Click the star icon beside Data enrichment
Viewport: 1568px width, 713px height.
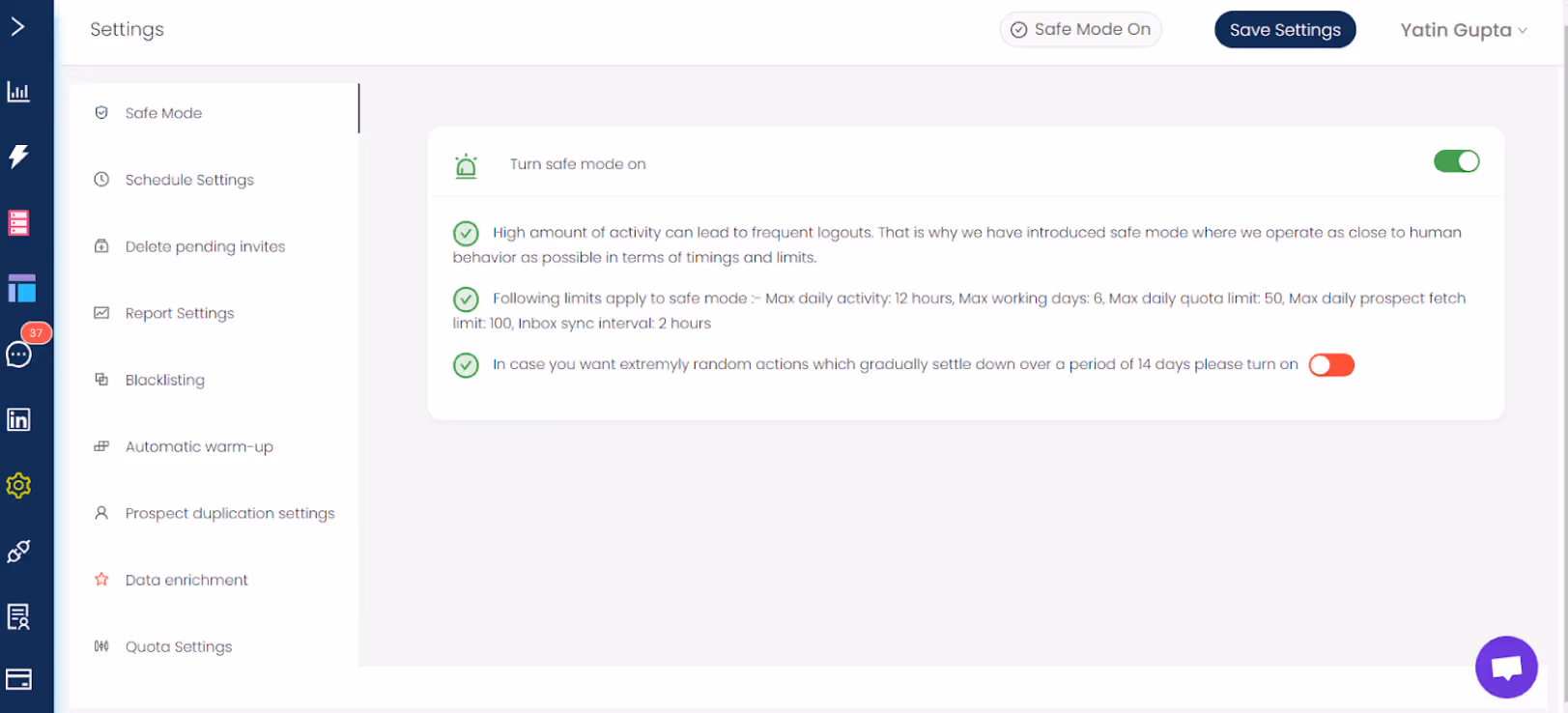point(101,580)
